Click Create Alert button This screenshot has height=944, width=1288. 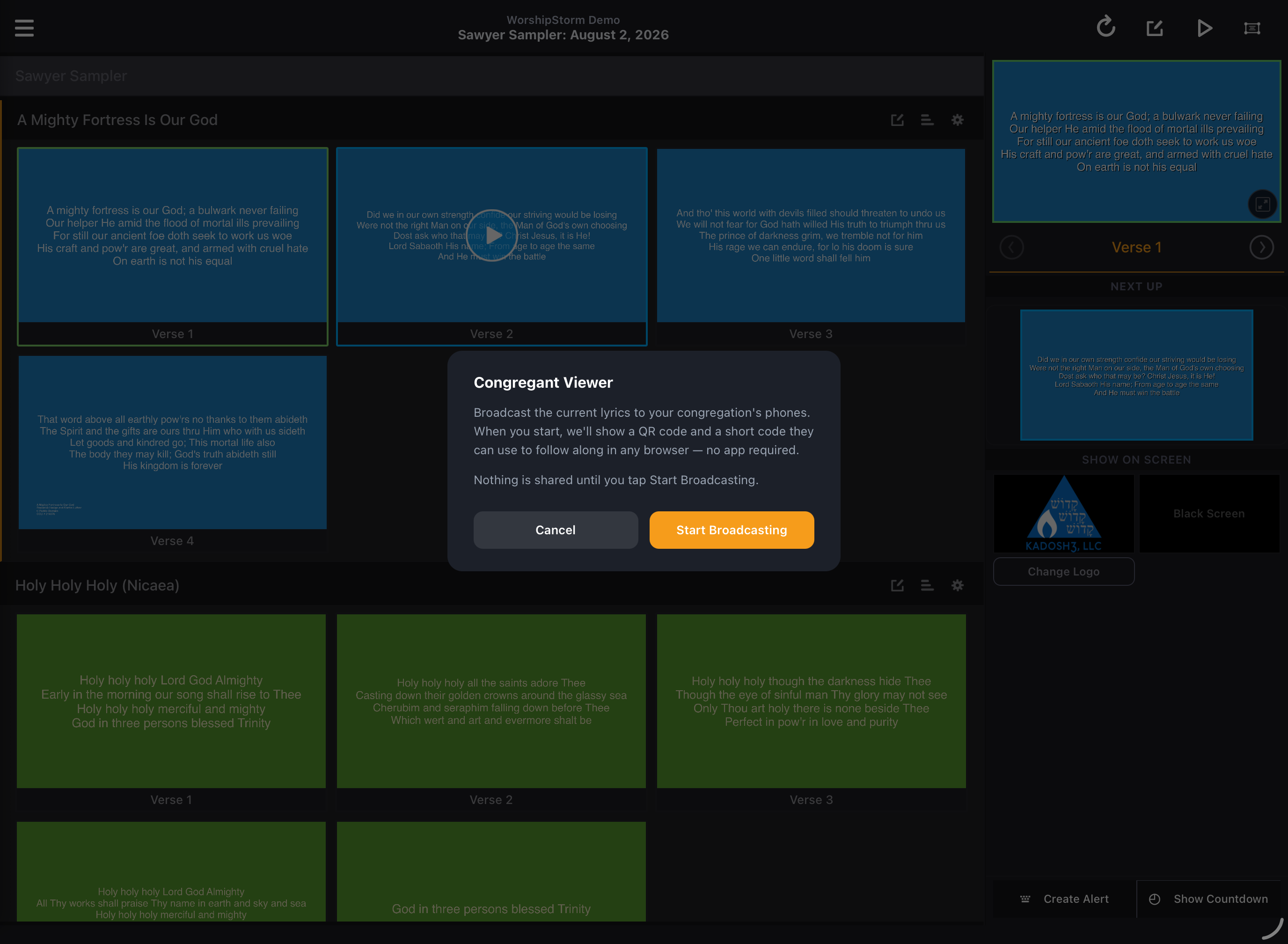[x=1064, y=899]
